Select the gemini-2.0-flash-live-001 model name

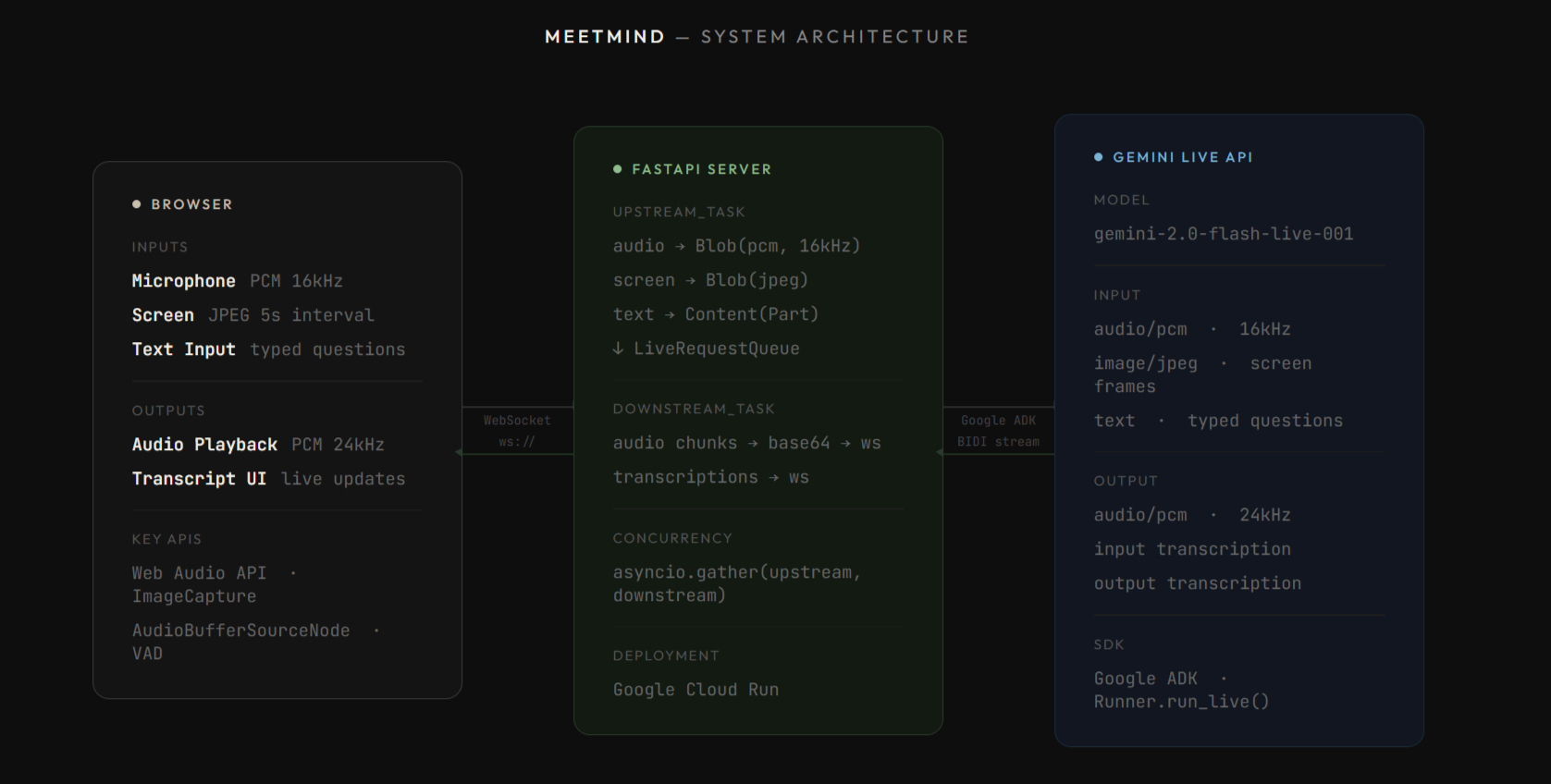tap(1224, 234)
